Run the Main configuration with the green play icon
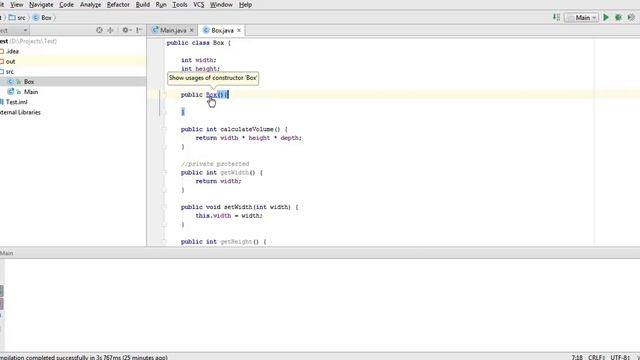Viewport: 640px width, 360px height. coord(606,18)
